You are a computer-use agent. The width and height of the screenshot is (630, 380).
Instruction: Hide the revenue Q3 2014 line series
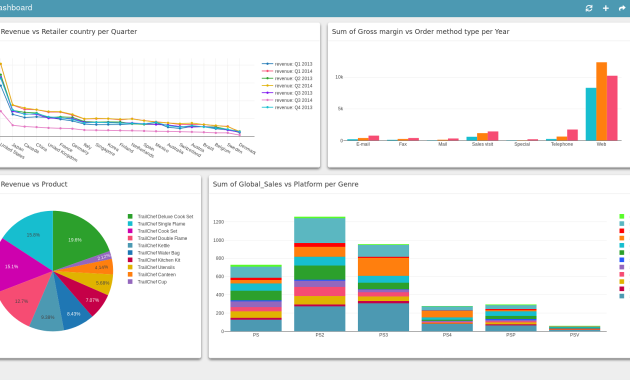point(287,100)
